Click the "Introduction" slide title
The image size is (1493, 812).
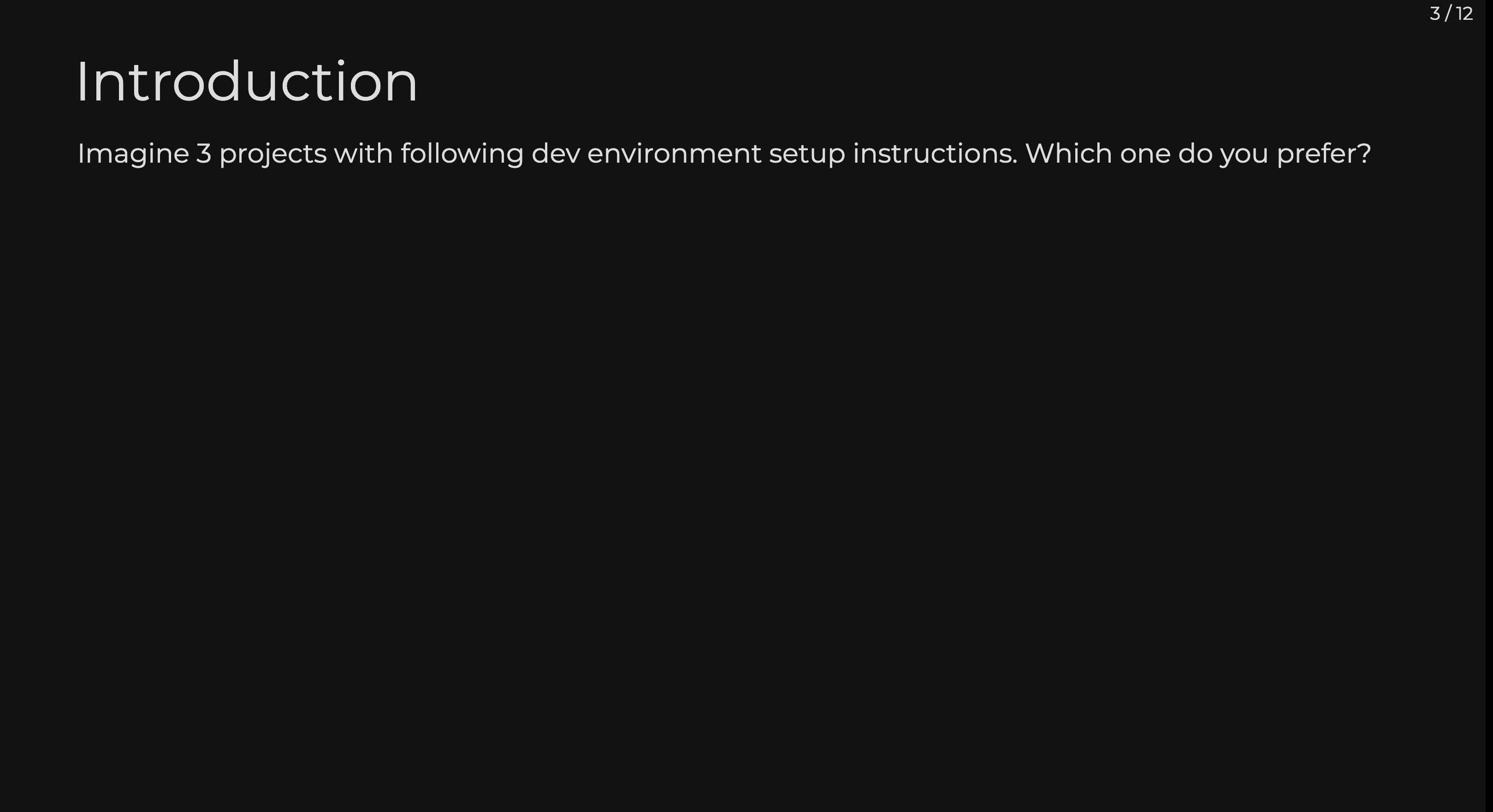pyautogui.click(x=246, y=82)
